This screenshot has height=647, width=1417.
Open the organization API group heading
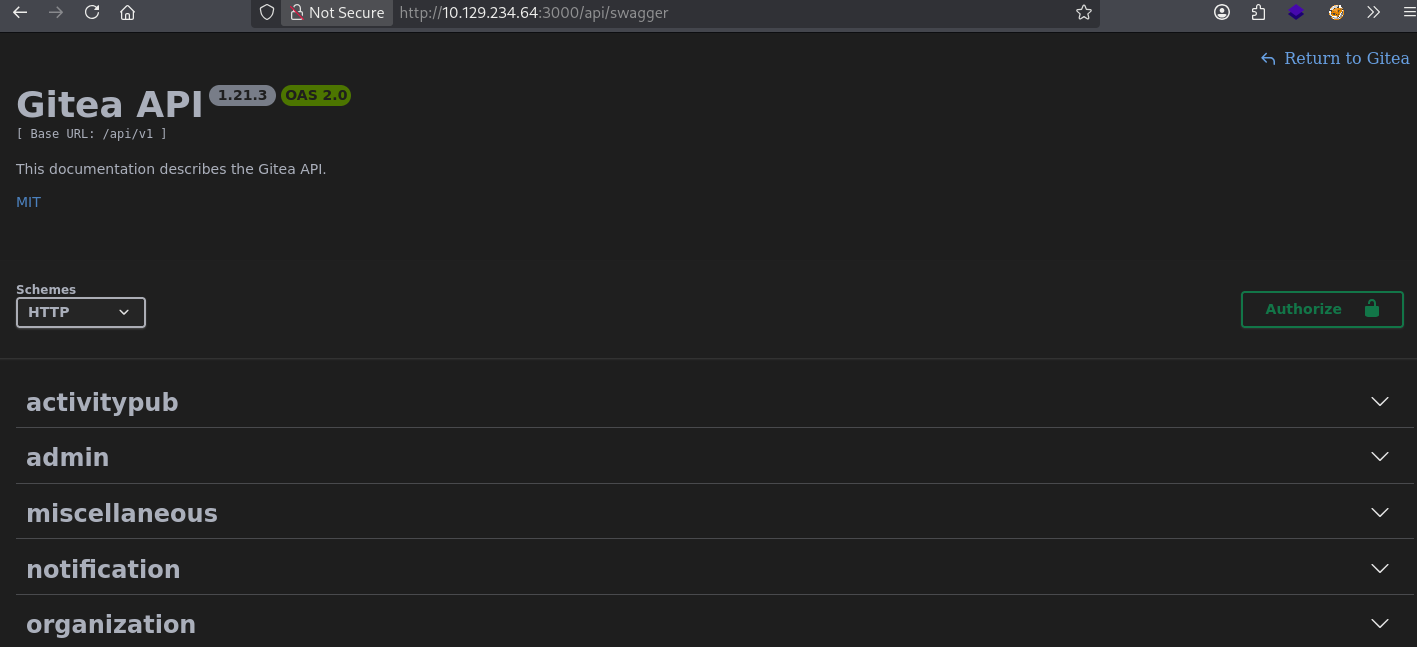[x=111, y=624]
